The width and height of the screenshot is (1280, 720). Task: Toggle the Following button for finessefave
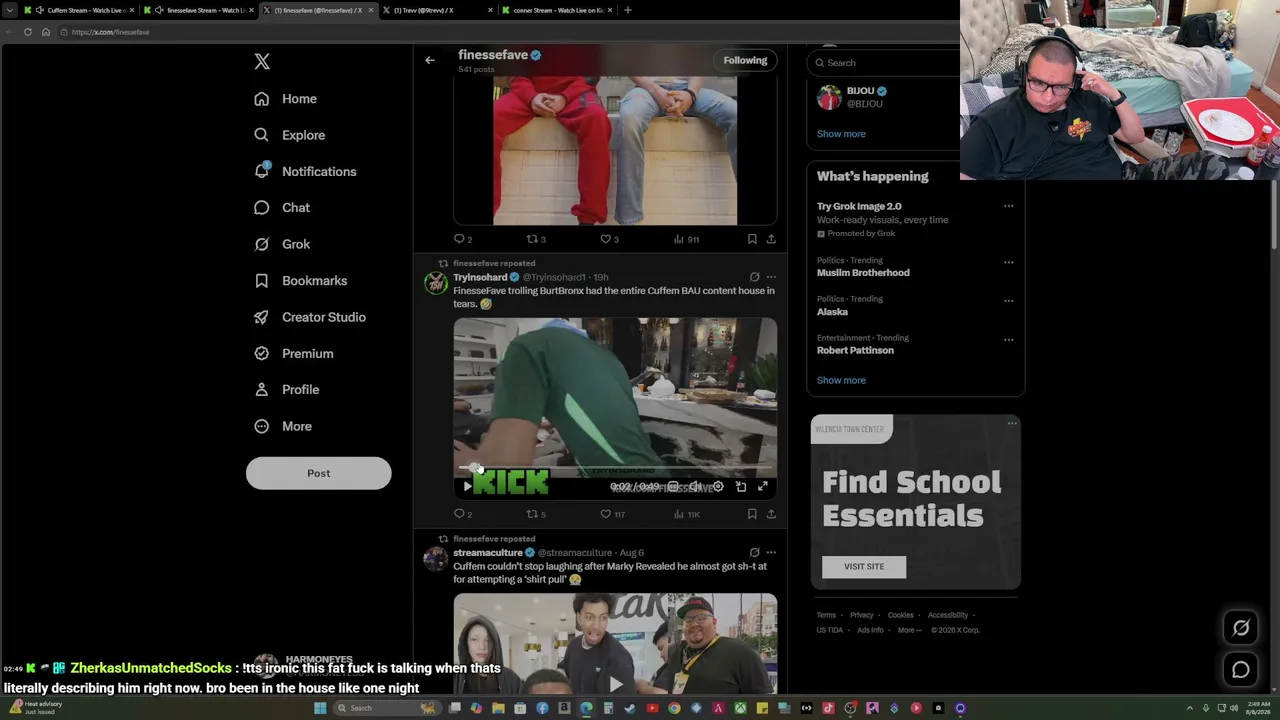click(745, 60)
